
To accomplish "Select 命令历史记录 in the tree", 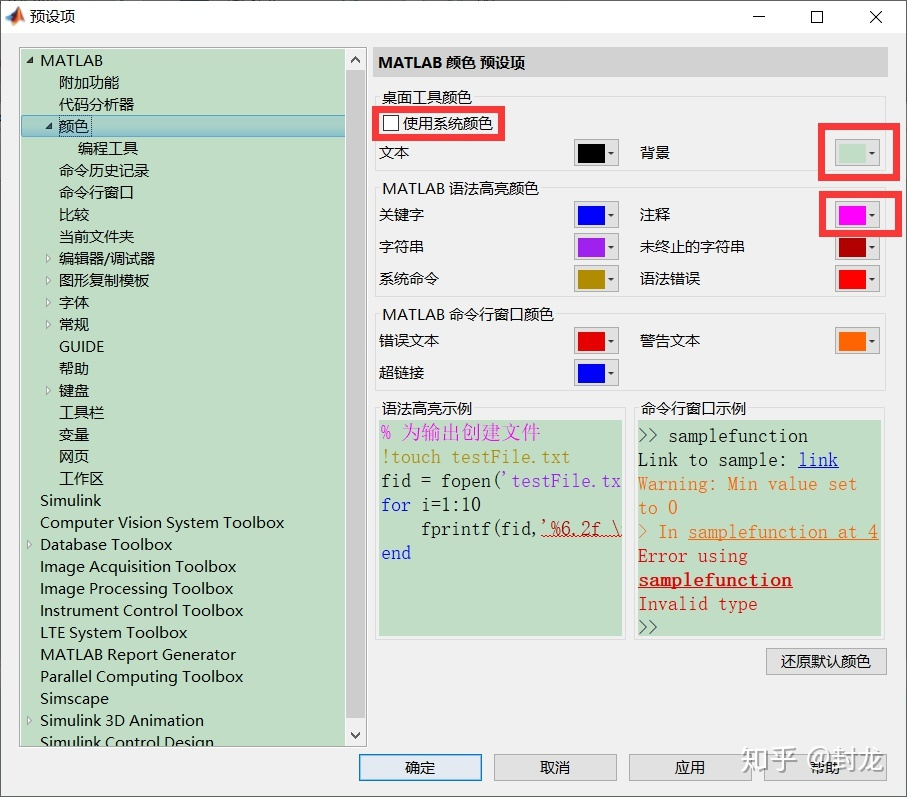I will tap(104, 171).
